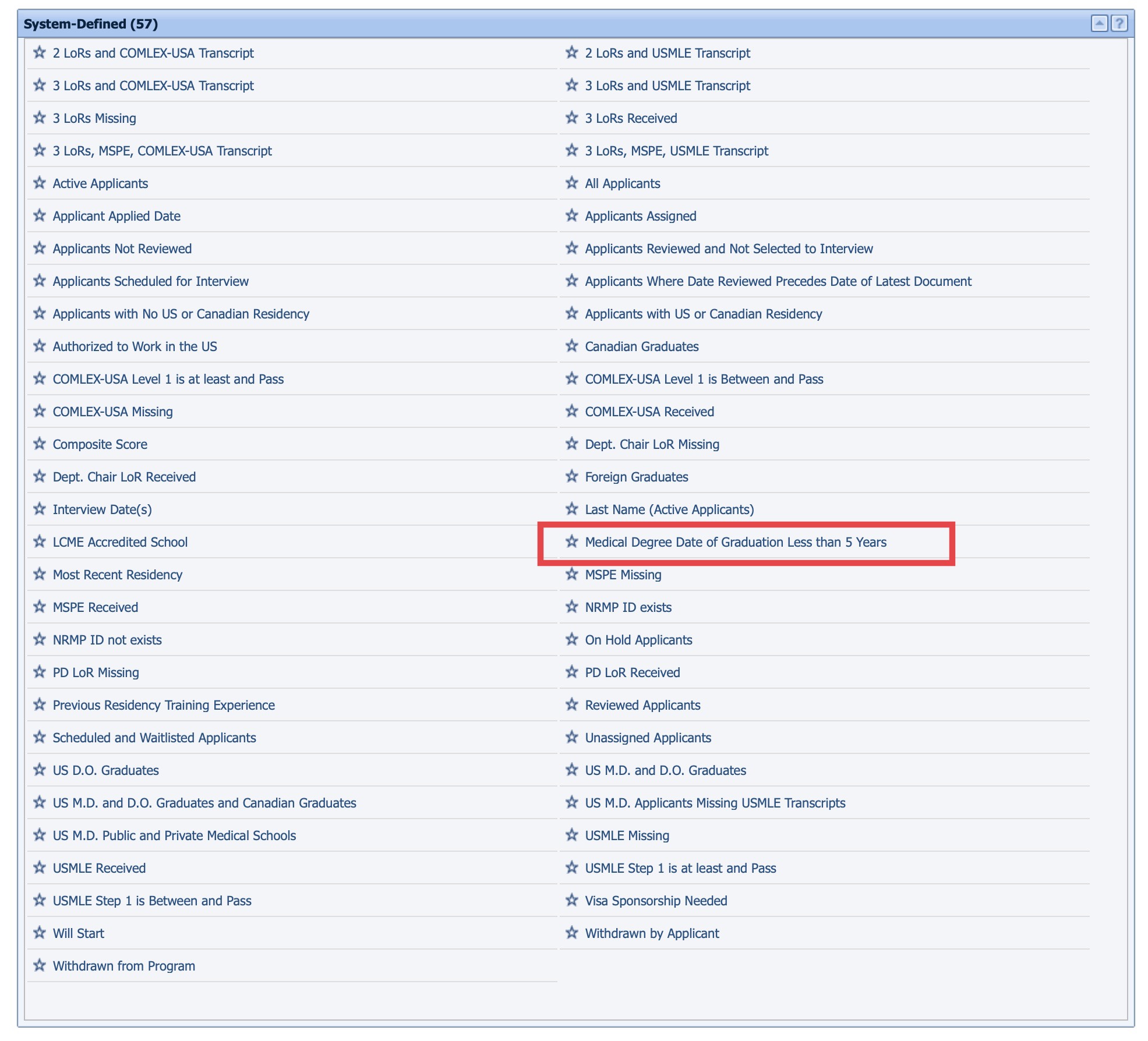Click the star next to USMLE Missing

tap(572, 835)
